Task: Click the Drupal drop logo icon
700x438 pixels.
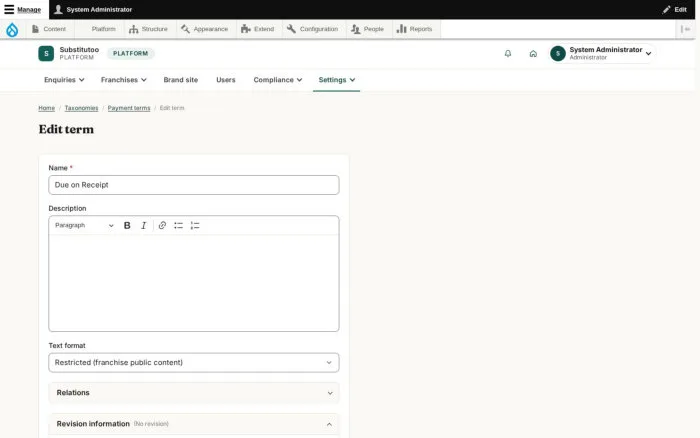Action: tap(12, 29)
